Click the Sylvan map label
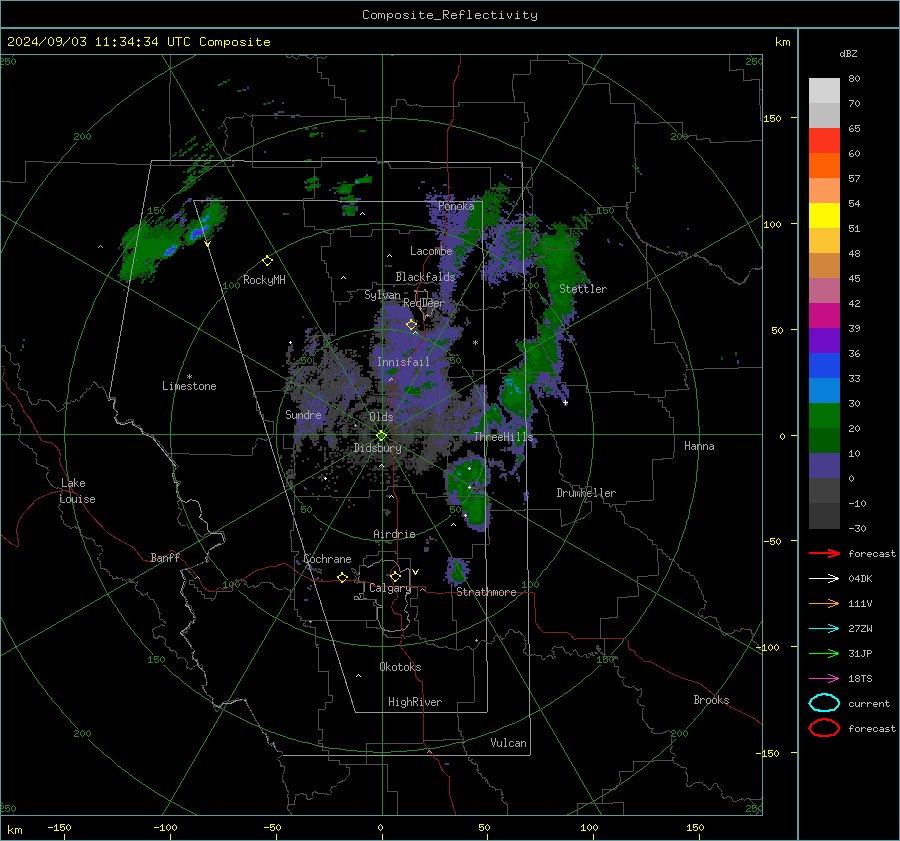 coord(382,295)
